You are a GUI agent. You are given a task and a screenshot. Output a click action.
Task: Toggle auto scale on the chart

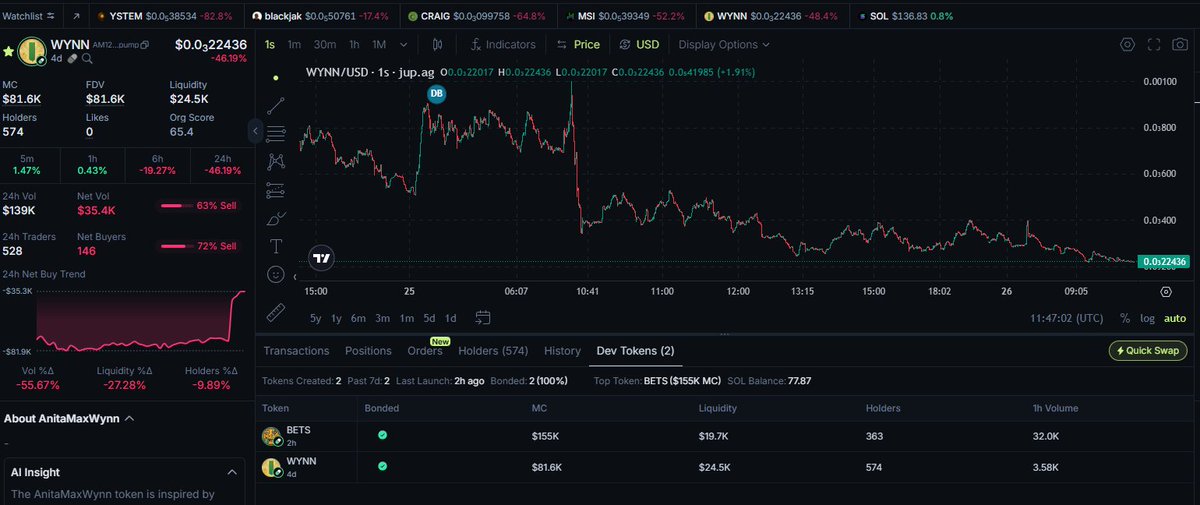[x=1175, y=318]
